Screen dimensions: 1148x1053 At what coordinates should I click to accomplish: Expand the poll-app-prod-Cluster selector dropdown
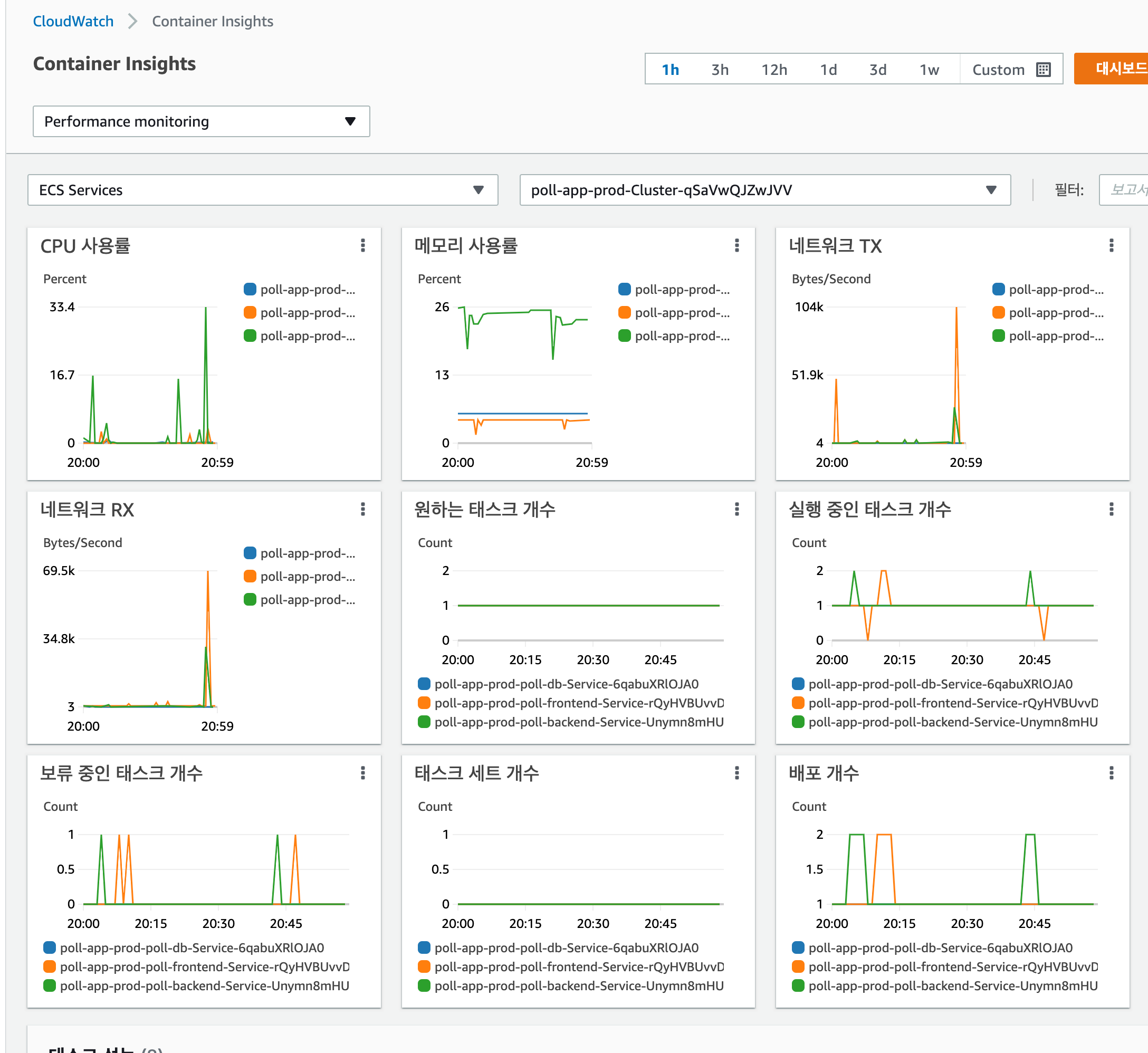(764, 190)
